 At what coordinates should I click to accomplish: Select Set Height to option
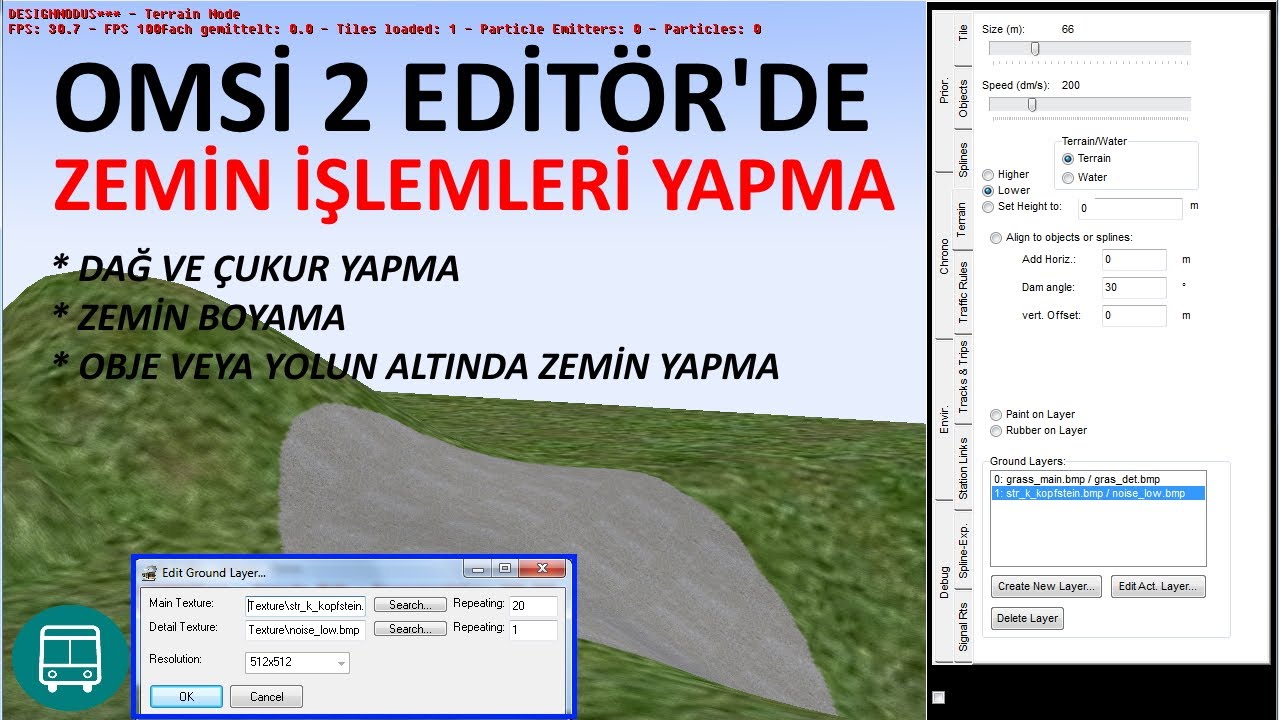click(x=1022, y=207)
